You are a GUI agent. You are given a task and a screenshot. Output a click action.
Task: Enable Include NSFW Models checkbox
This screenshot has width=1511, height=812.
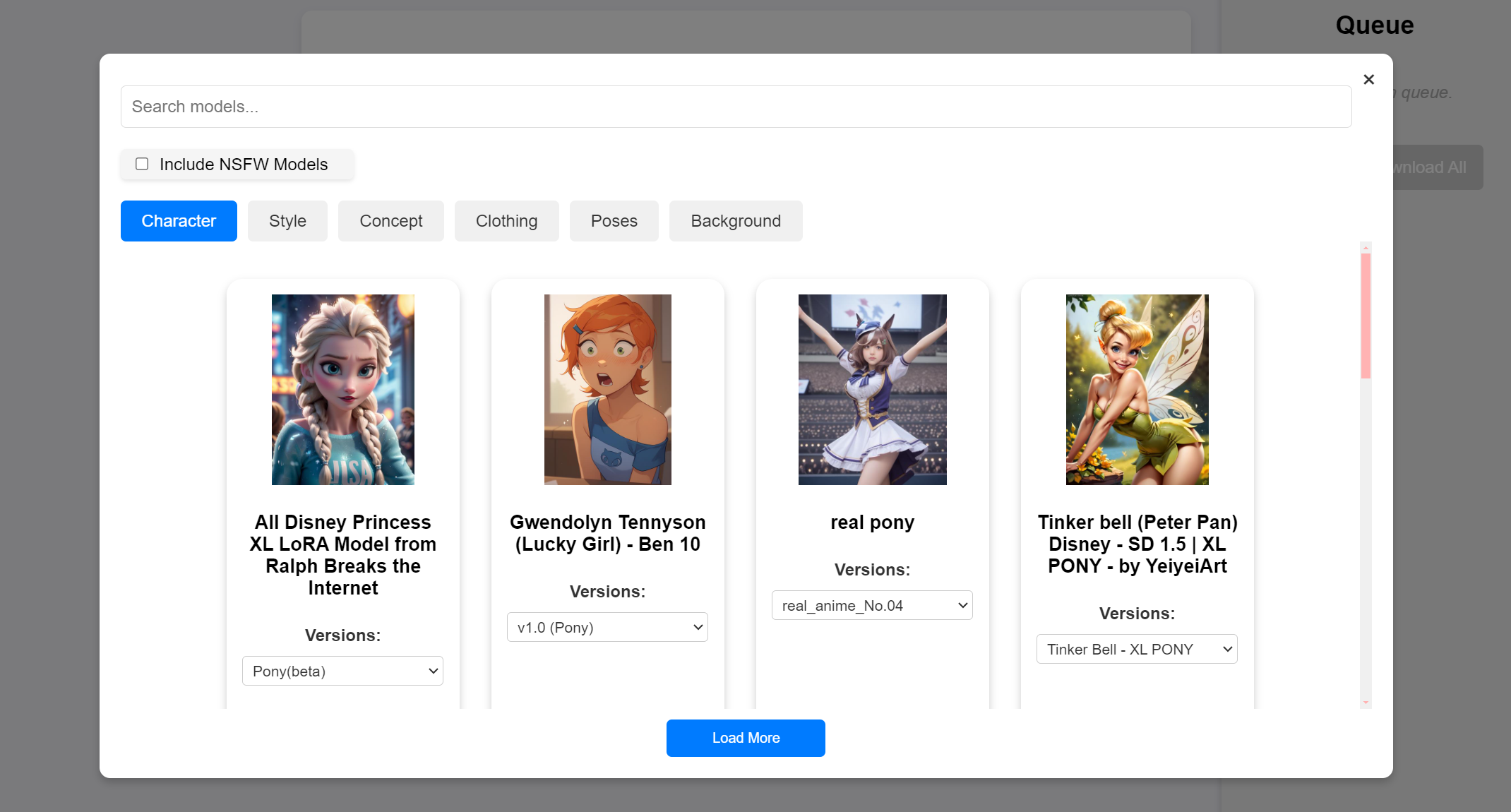[142, 164]
